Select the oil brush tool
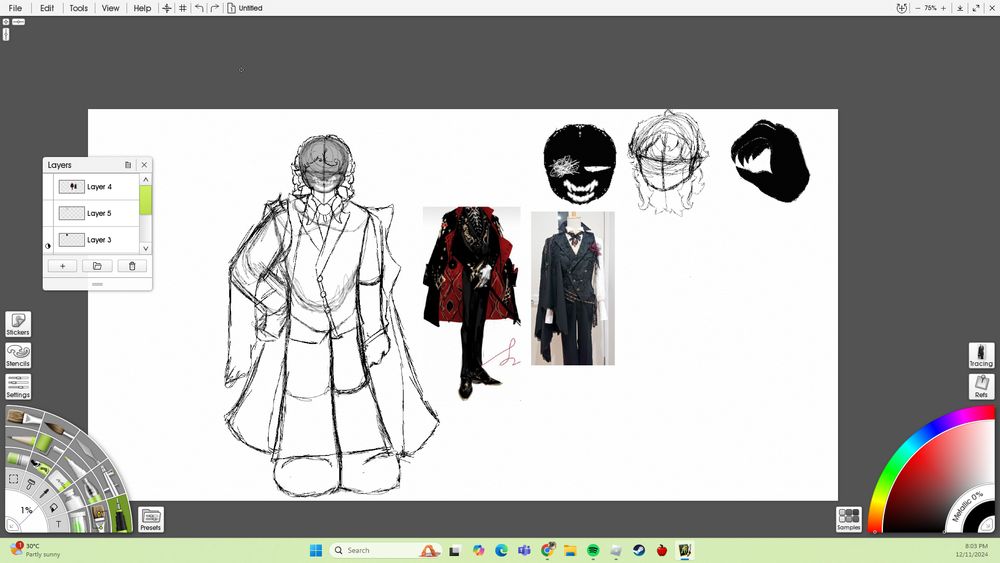1000x563 pixels. 24,417
